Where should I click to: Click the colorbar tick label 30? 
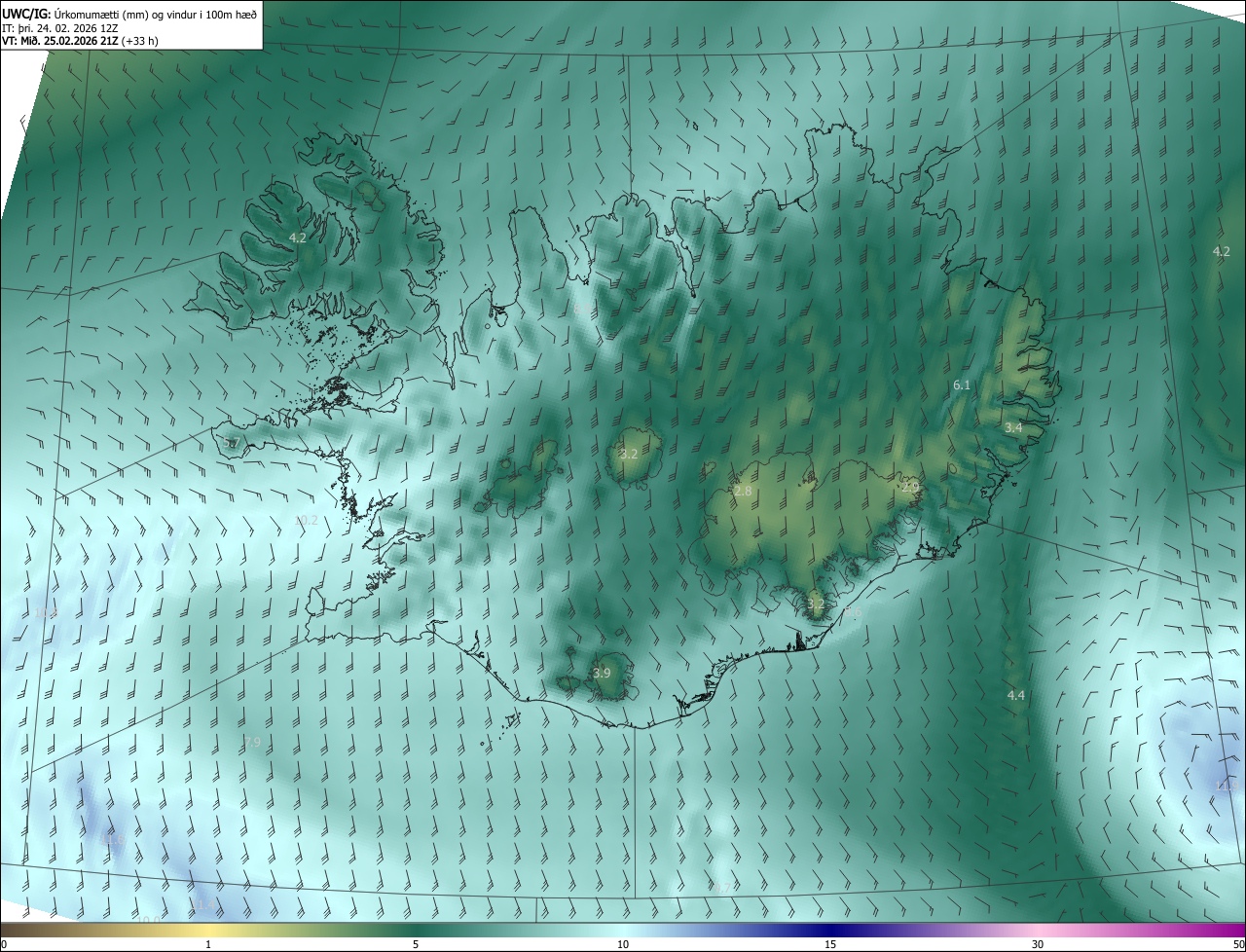[1038, 944]
